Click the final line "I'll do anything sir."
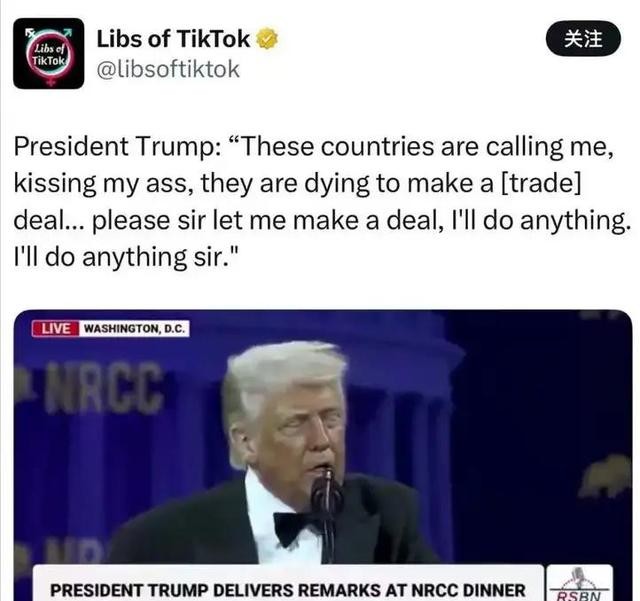Viewport: 640px width, 601px height. click(x=126, y=257)
